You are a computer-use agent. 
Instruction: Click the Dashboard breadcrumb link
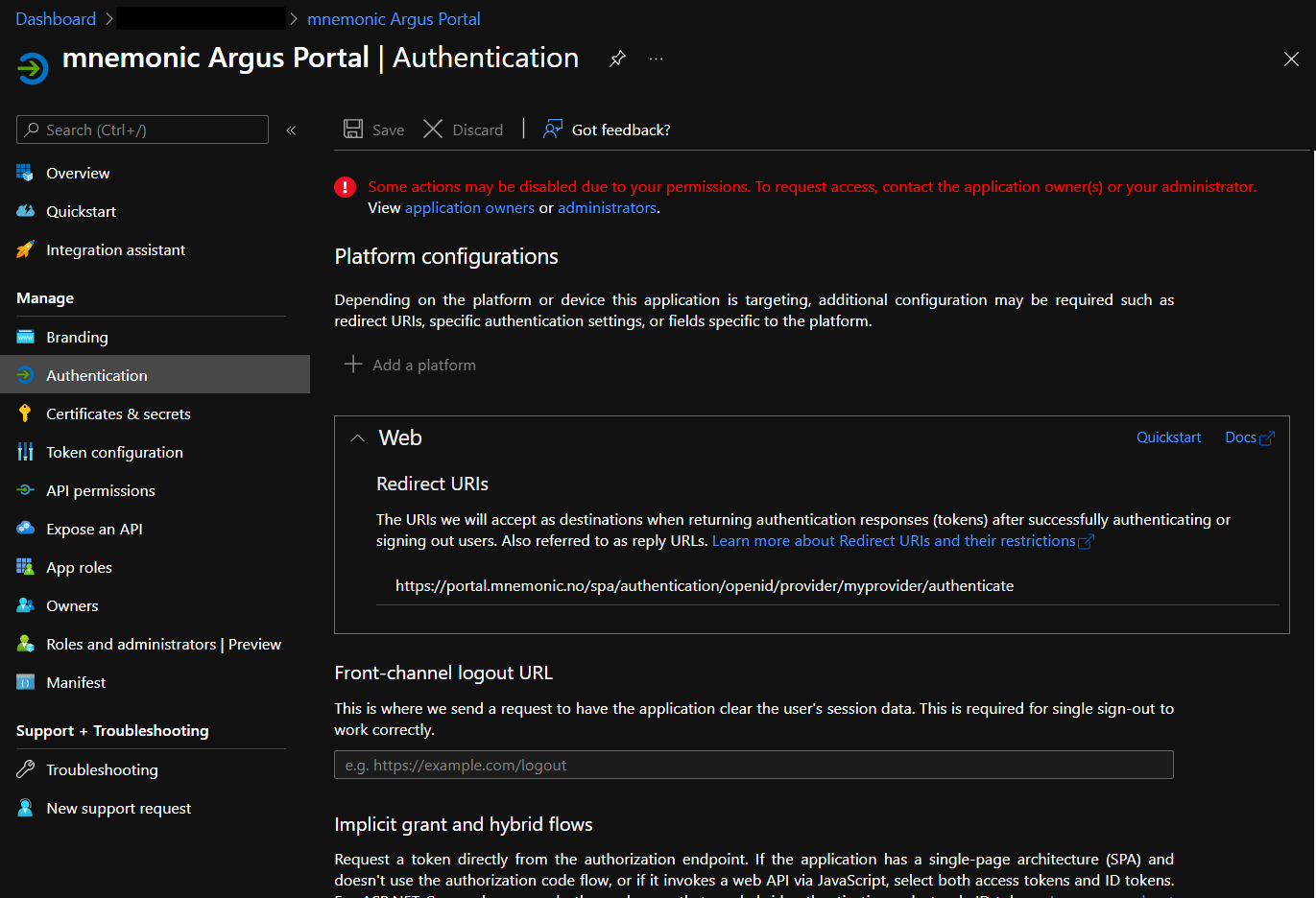pos(56,19)
